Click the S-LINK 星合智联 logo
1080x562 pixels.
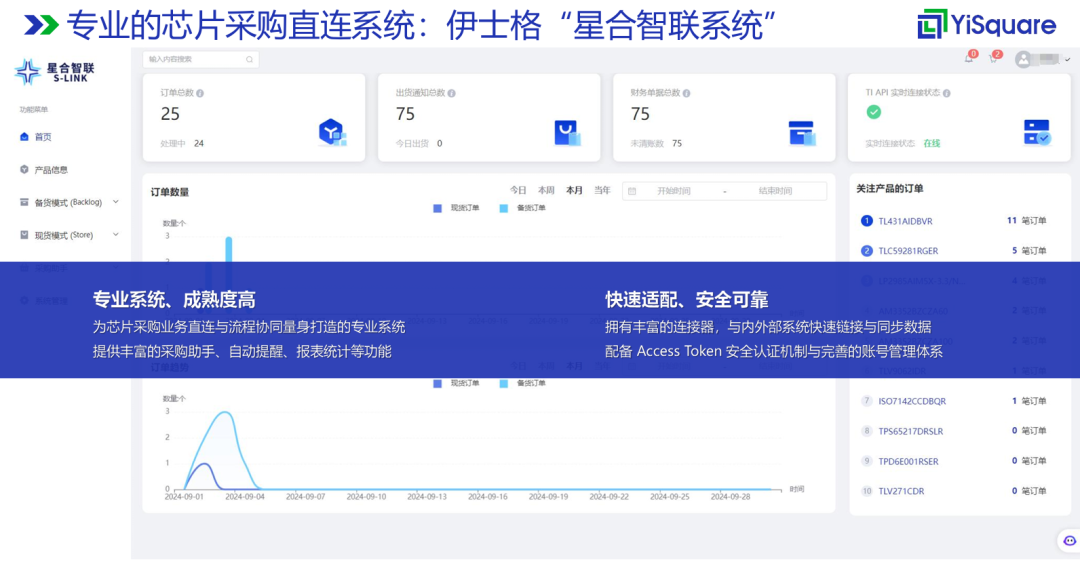click(54, 72)
